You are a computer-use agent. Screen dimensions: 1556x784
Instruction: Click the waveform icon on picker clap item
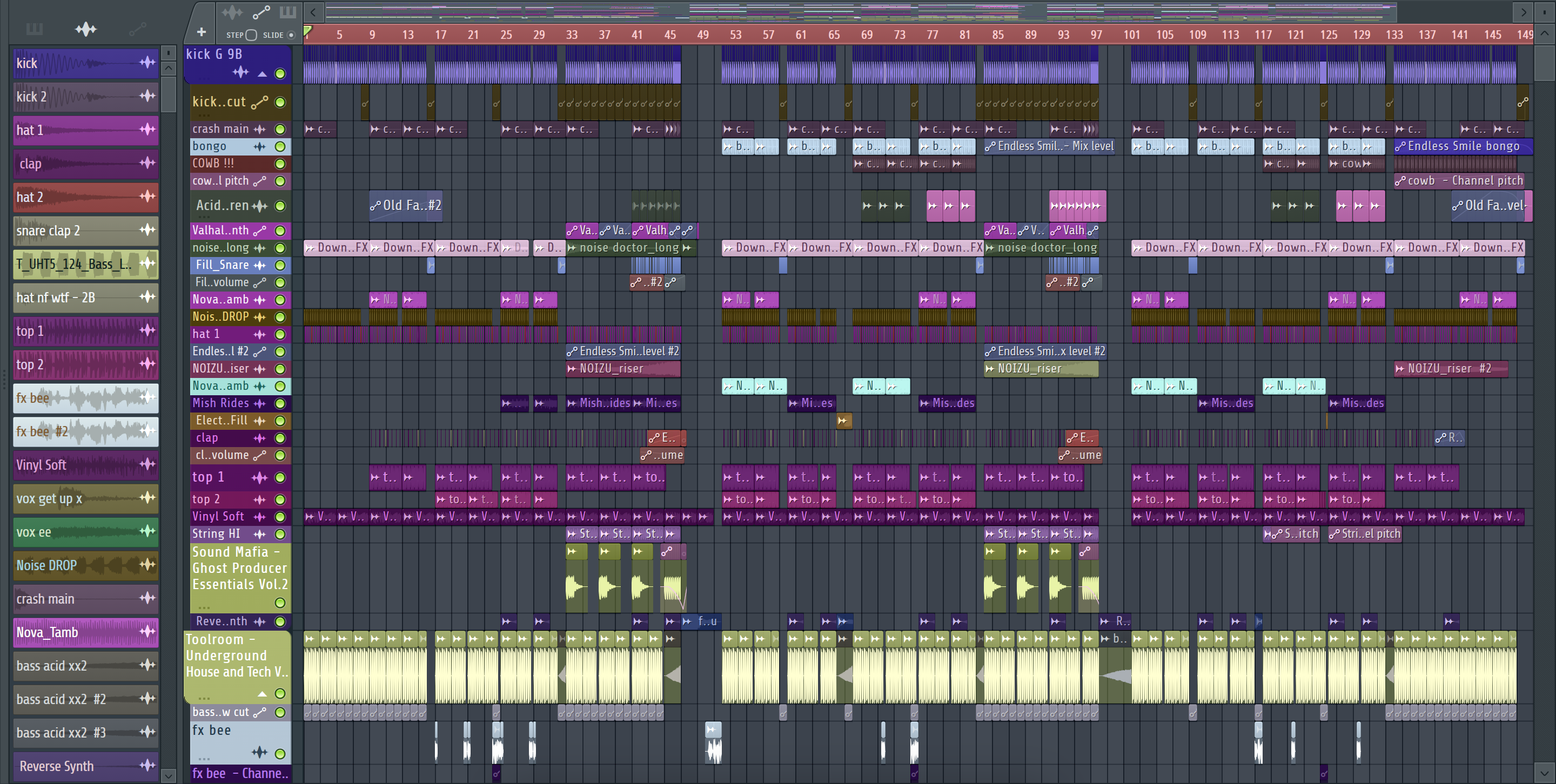[147, 163]
